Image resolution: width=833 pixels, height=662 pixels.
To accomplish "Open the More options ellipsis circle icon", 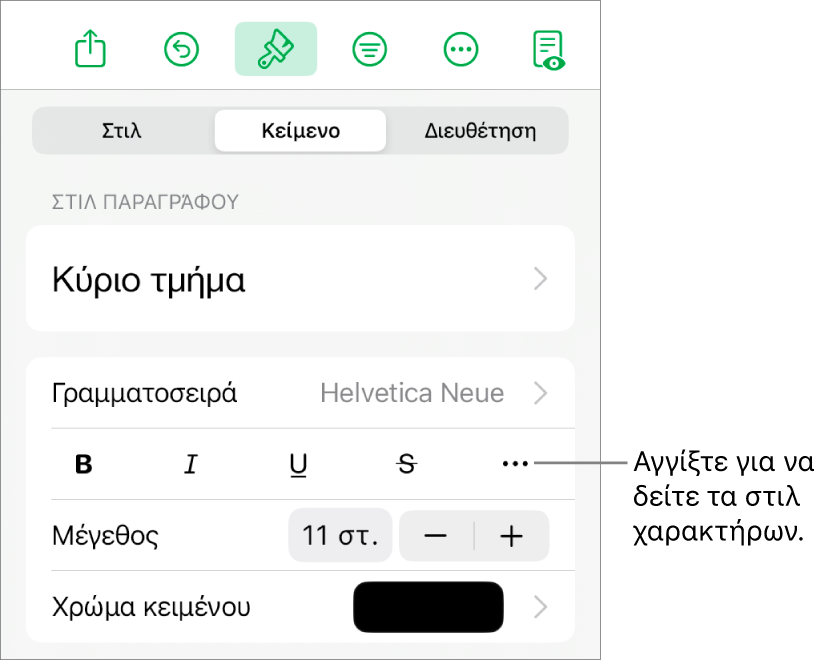I will [461, 49].
